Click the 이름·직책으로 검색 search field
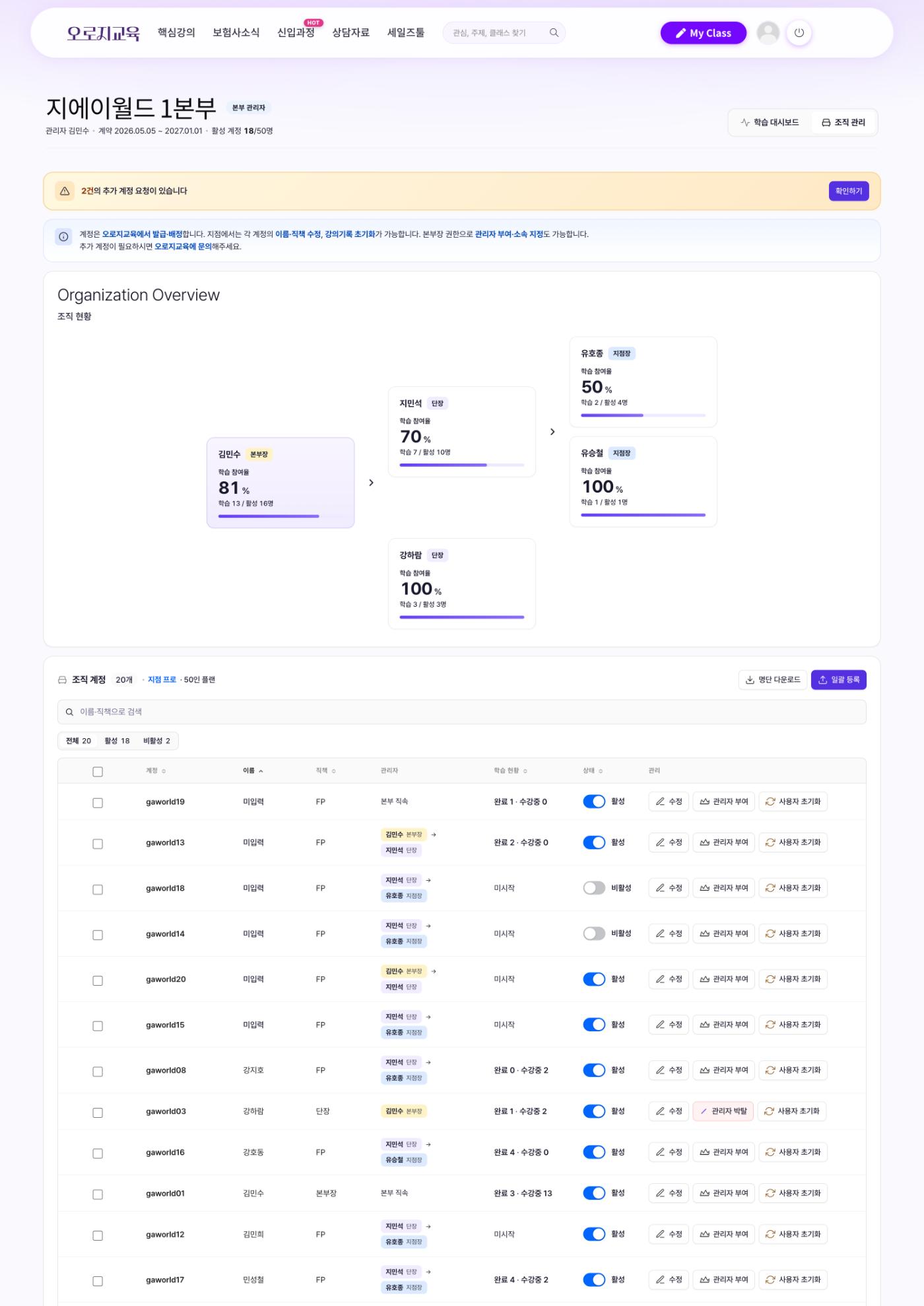924x1306 pixels. tap(462, 712)
